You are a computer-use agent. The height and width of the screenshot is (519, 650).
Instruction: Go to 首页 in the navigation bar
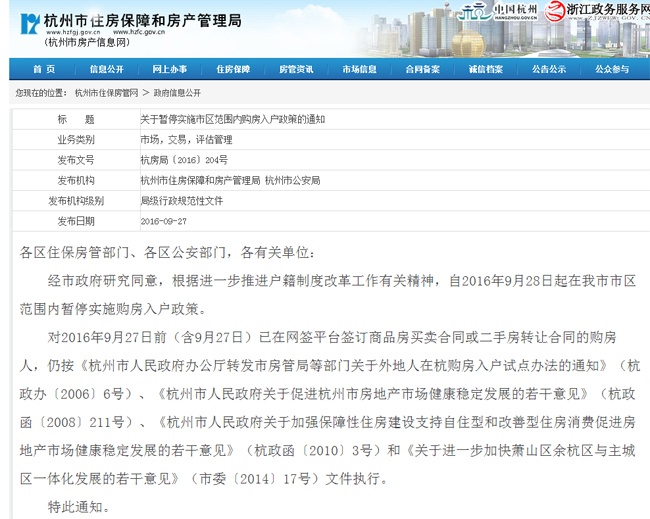pyautogui.click(x=44, y=69)
